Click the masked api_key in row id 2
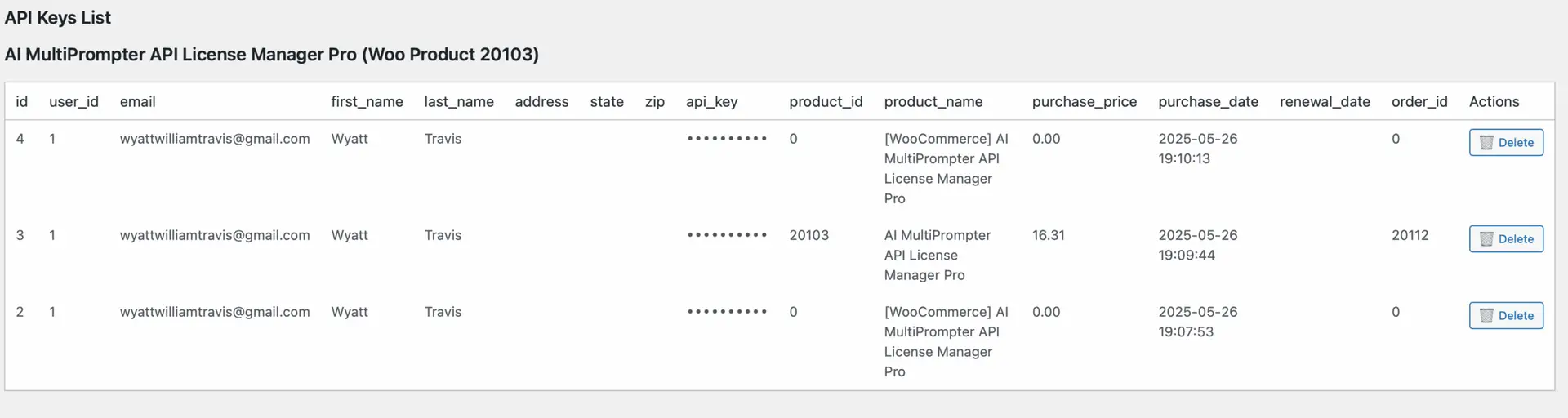 pos(727,312)
